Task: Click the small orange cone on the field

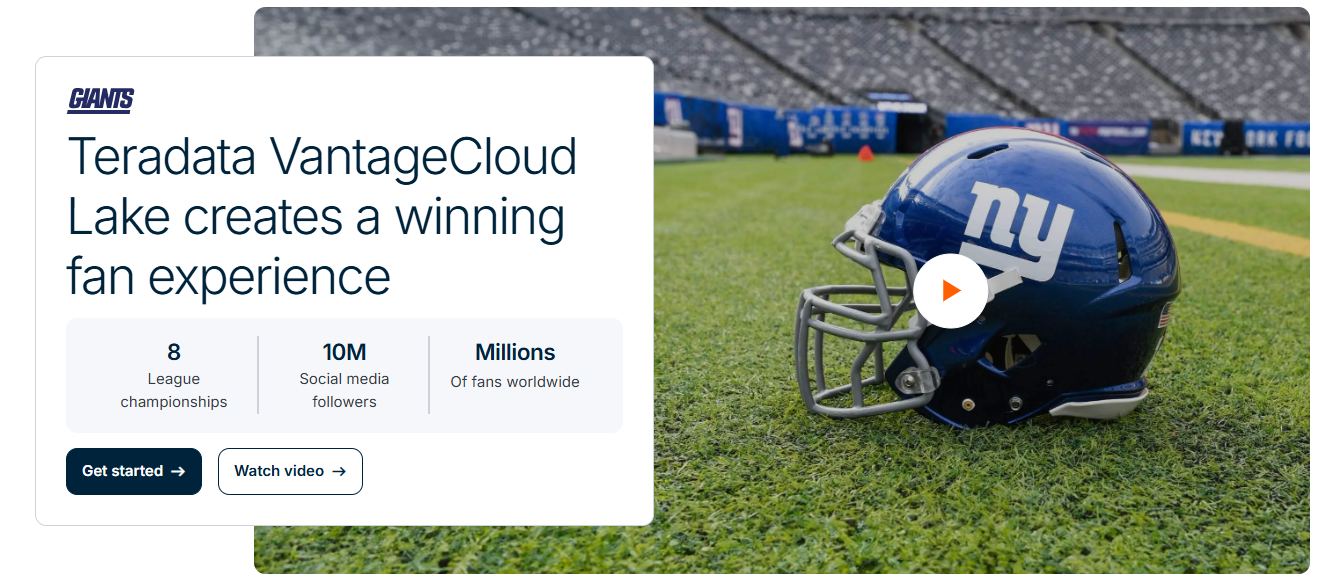Action: (x=864, y=153)
